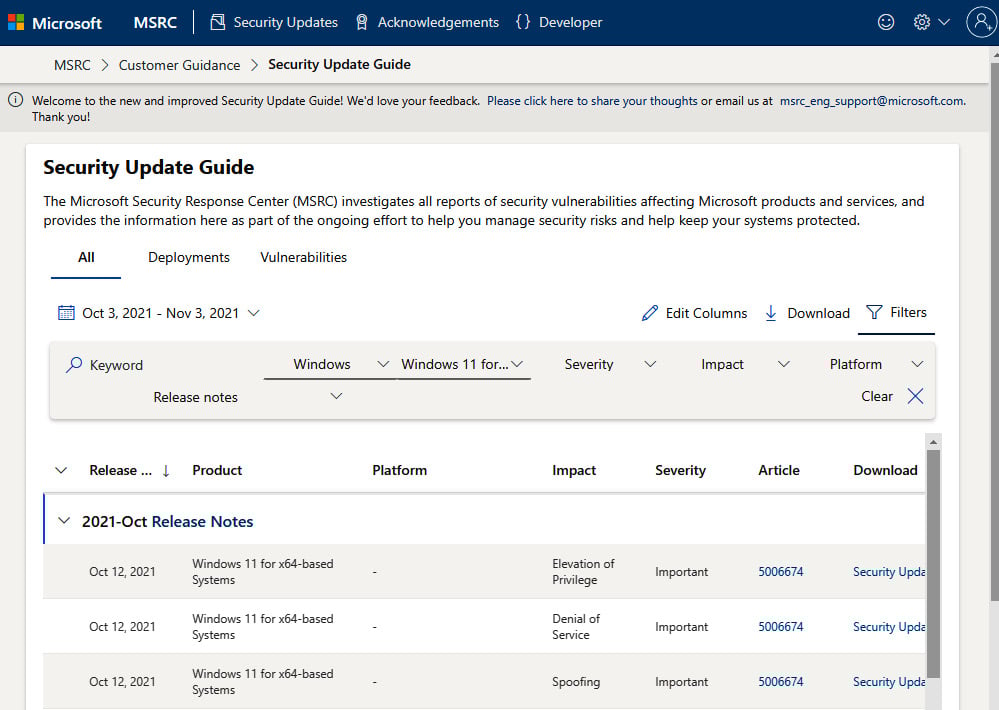Click the Severity column header
The image size is (999, 710).
click(680, 470)
